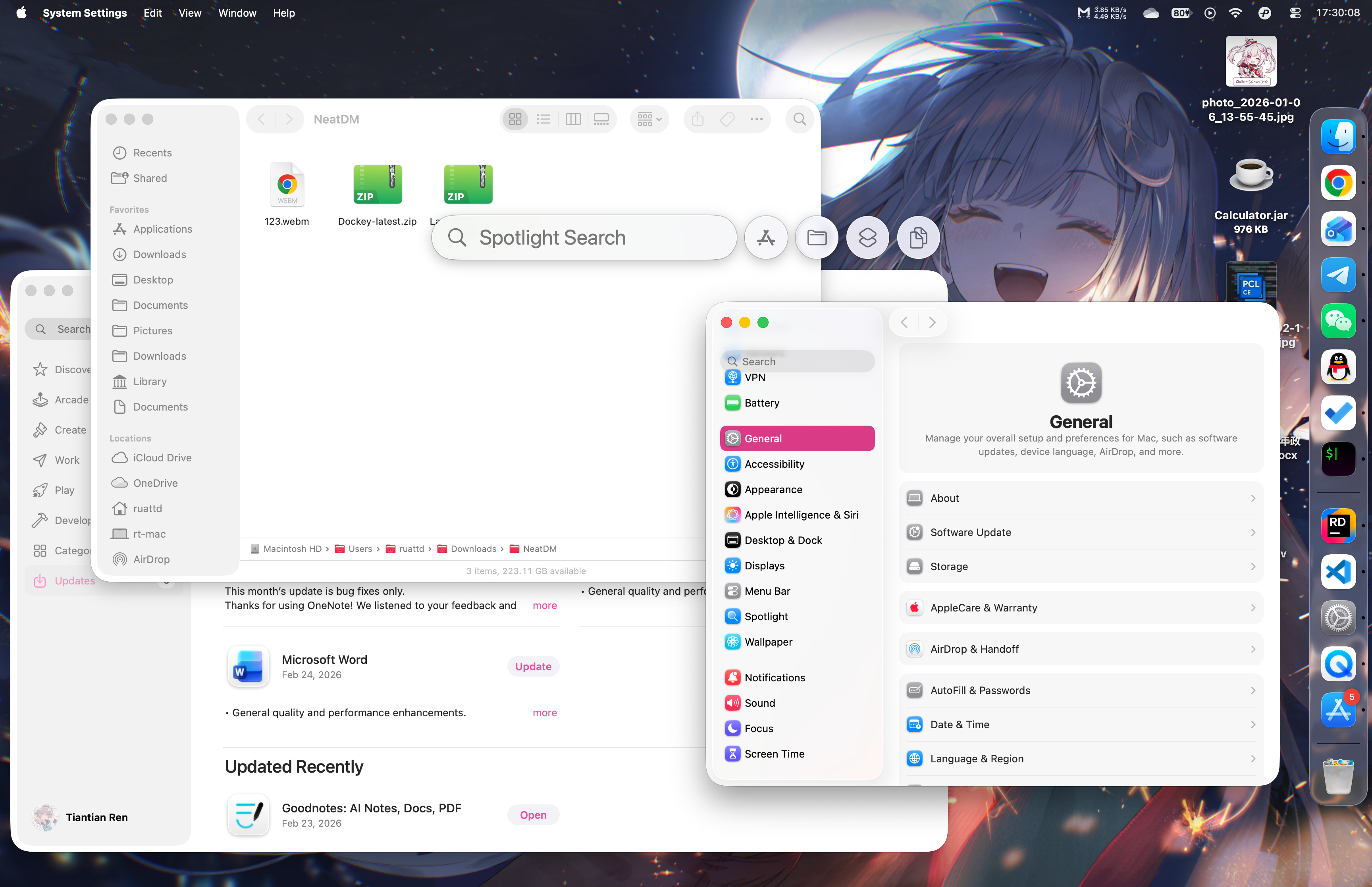The image size is (1372, 887).
Task: Click the Files icon next to Spotlight
Action: 816,237
